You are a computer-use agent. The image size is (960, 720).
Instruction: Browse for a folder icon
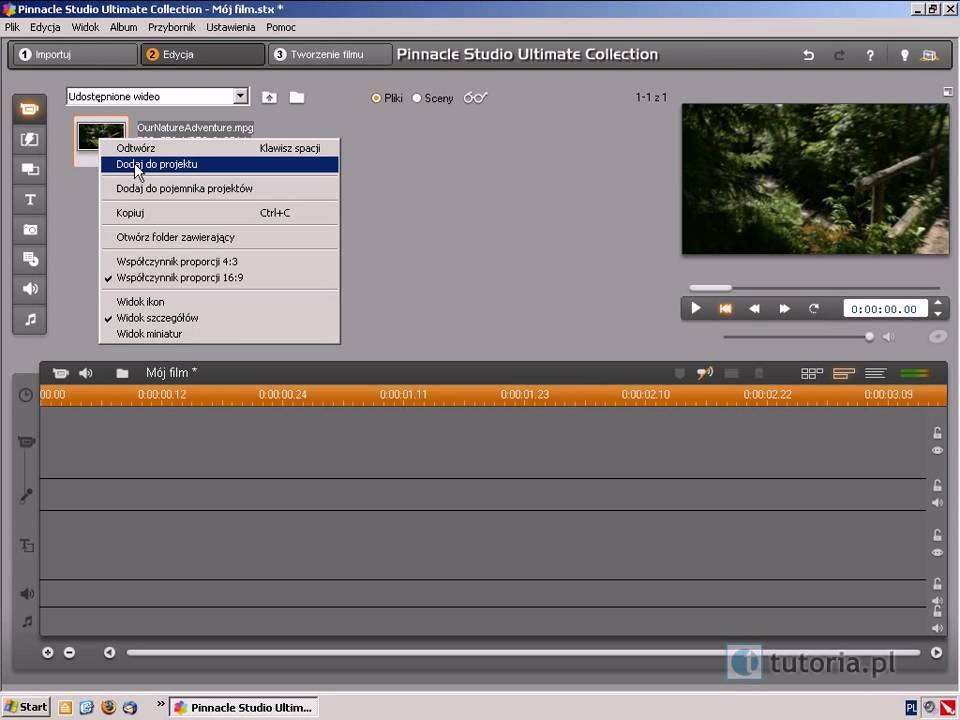click(x=297, y=97)
